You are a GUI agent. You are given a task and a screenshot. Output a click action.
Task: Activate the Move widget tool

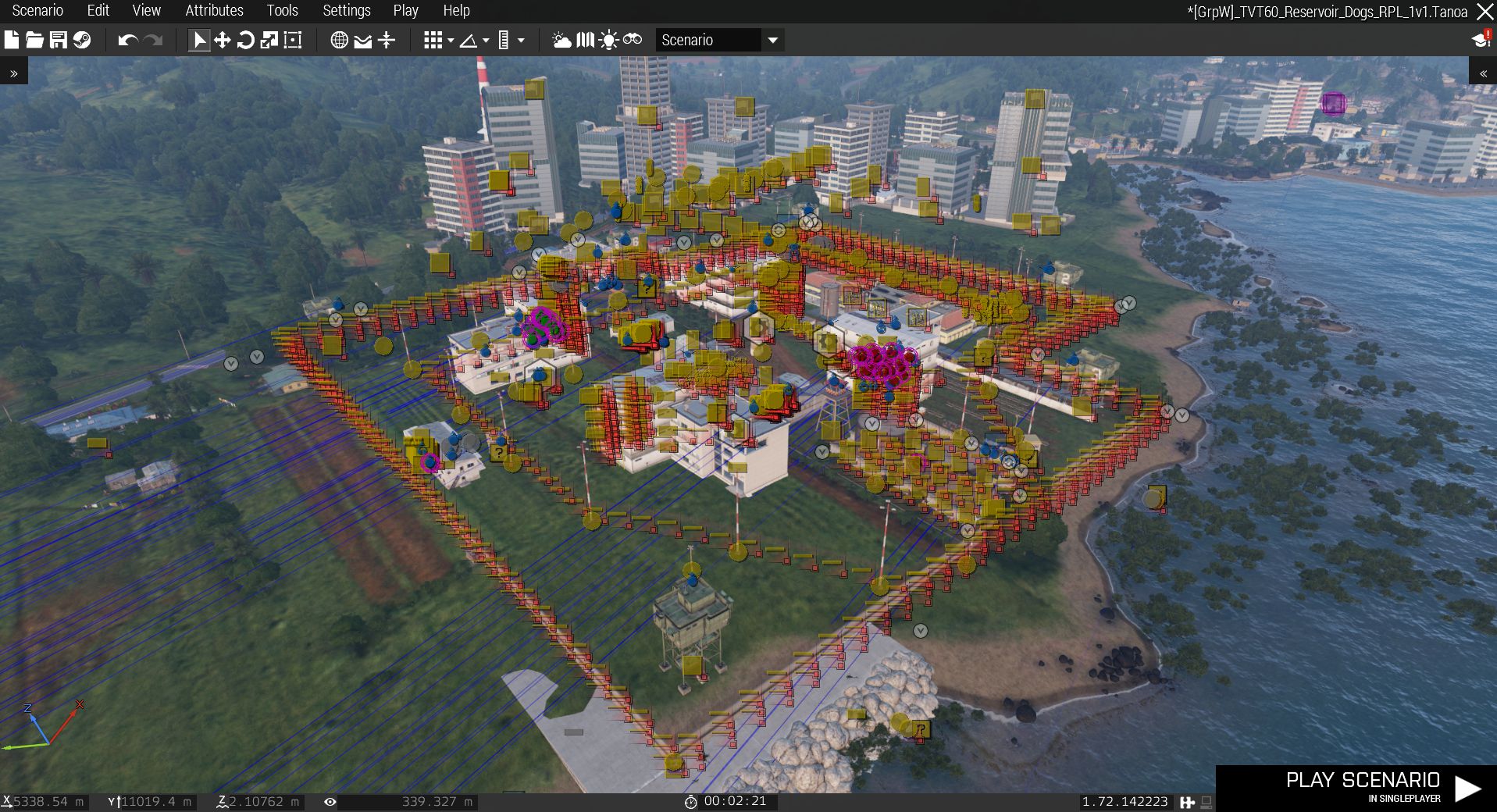(x=223, y=40)
